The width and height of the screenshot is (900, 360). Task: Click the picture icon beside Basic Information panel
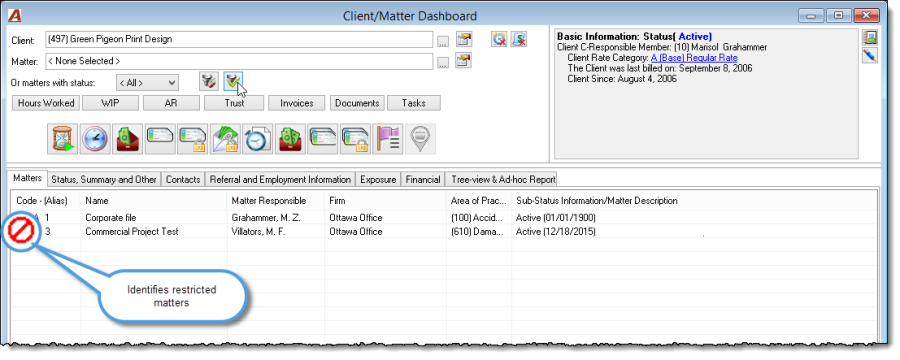(x=870, y=38)
